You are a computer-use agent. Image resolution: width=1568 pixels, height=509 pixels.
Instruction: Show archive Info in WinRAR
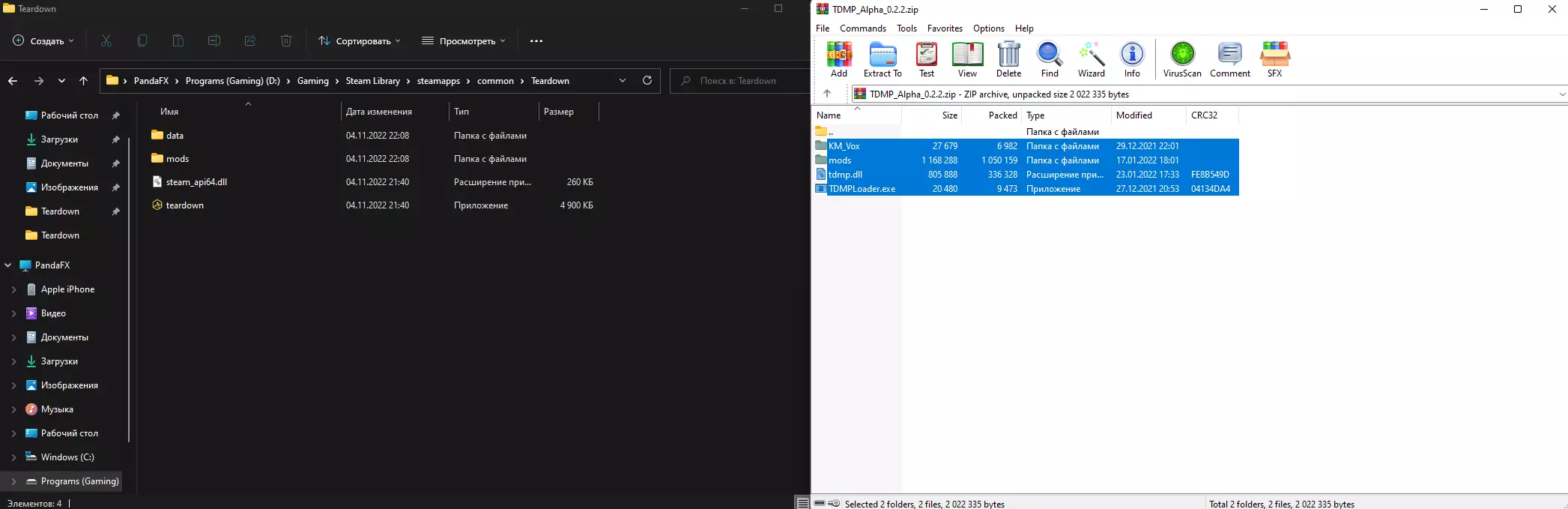coord(1132,59)
